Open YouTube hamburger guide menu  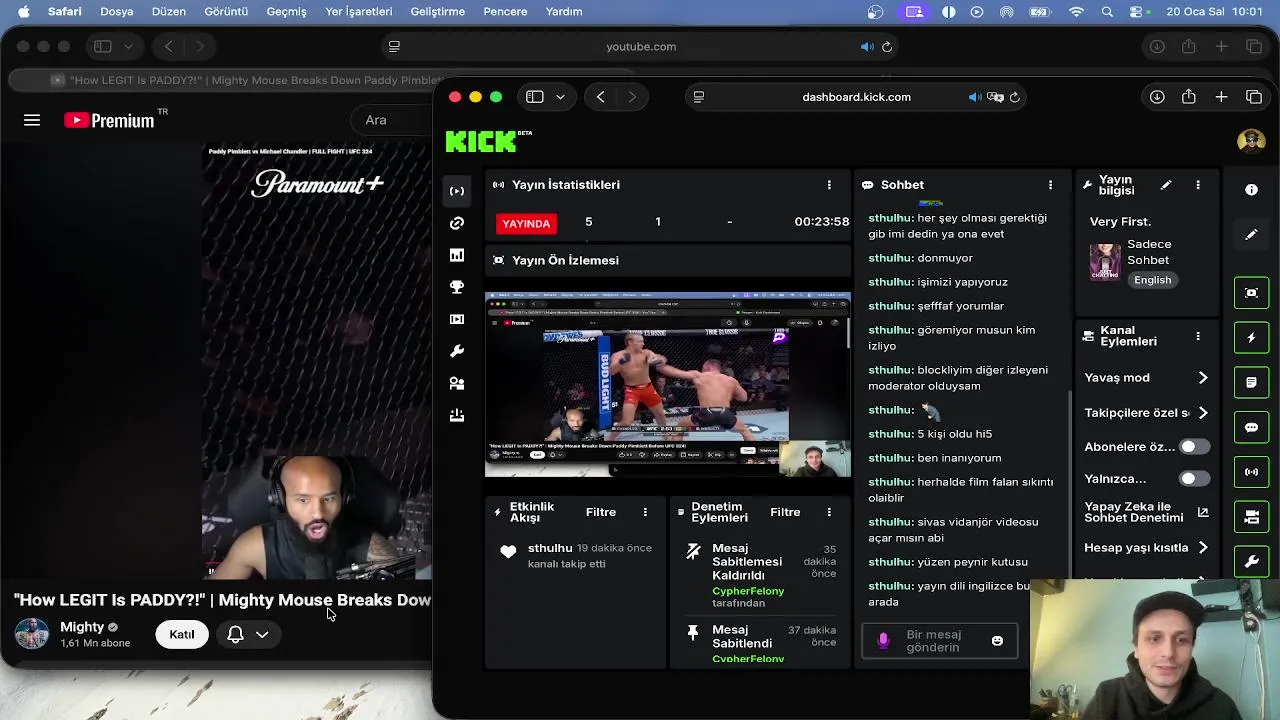pos(32,120)
